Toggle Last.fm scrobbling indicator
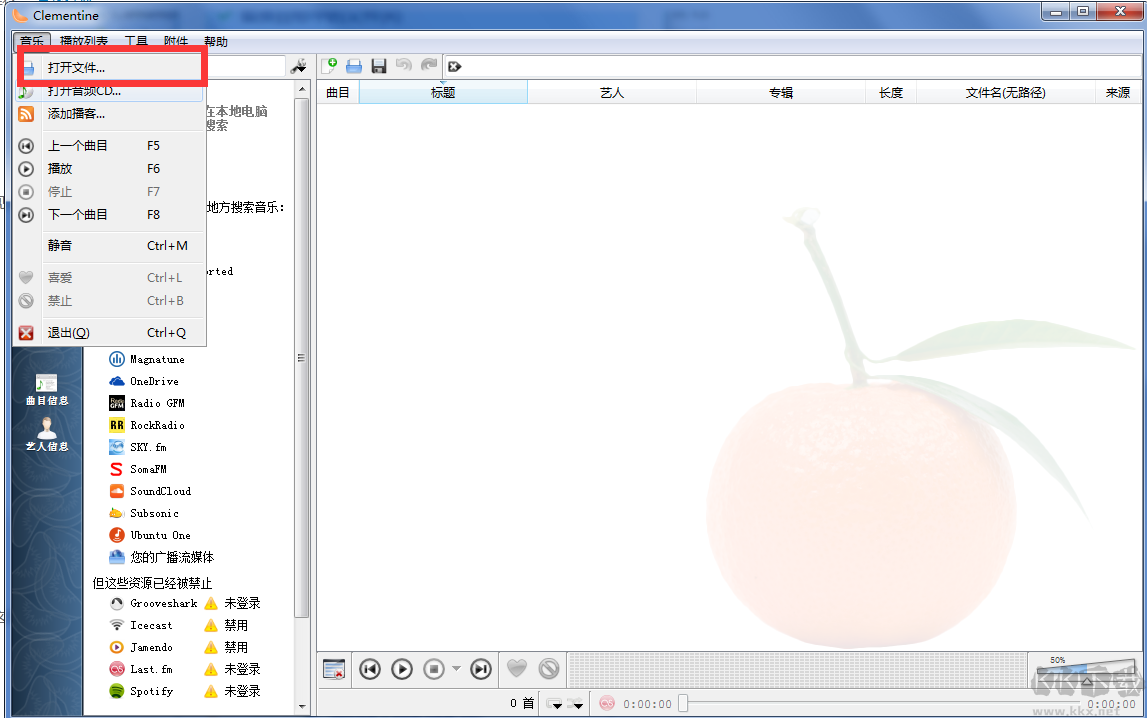 pyautogui.click(x=606, y=703)
